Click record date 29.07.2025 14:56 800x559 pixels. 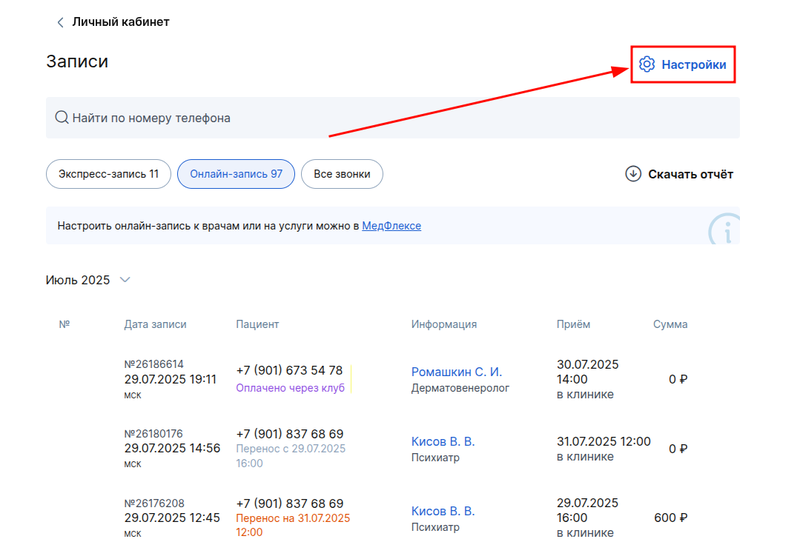click(x=172, y=448)
